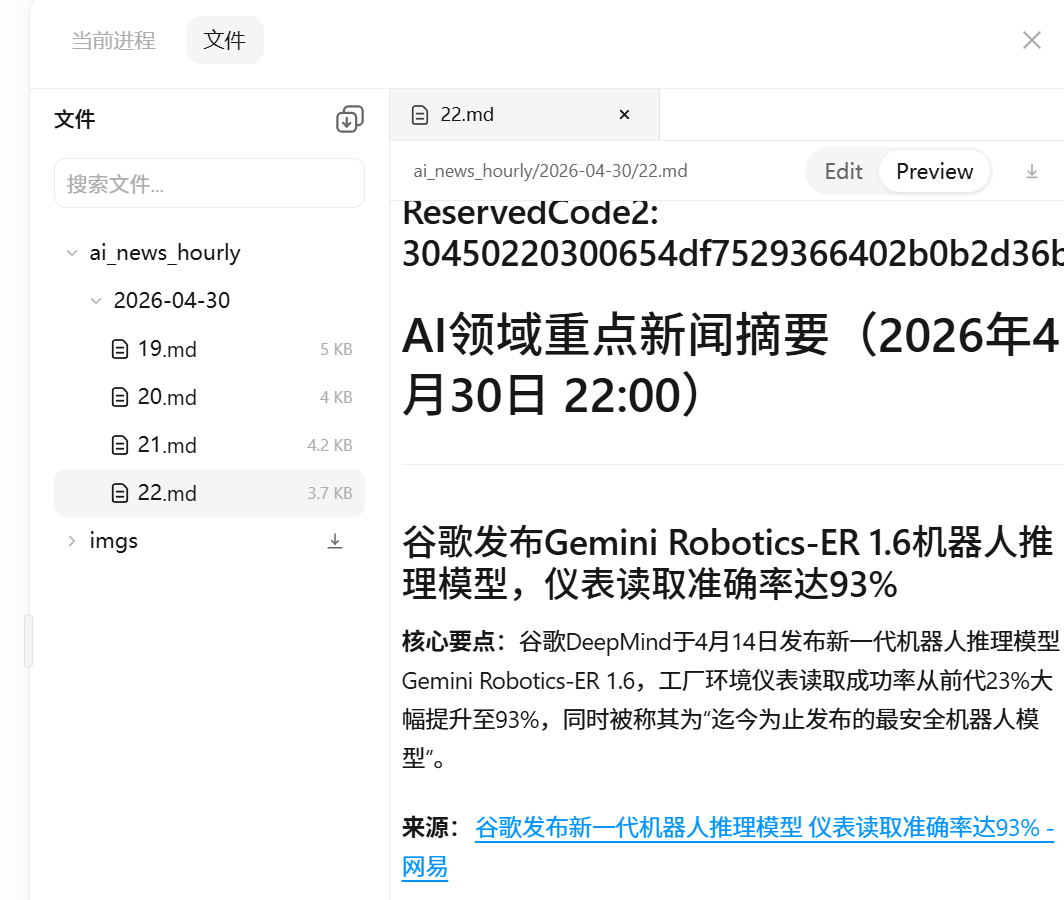This screenshot has width=1064, height=900.
Task: Open the 当前进程 tab
Action: click(113, 40)
